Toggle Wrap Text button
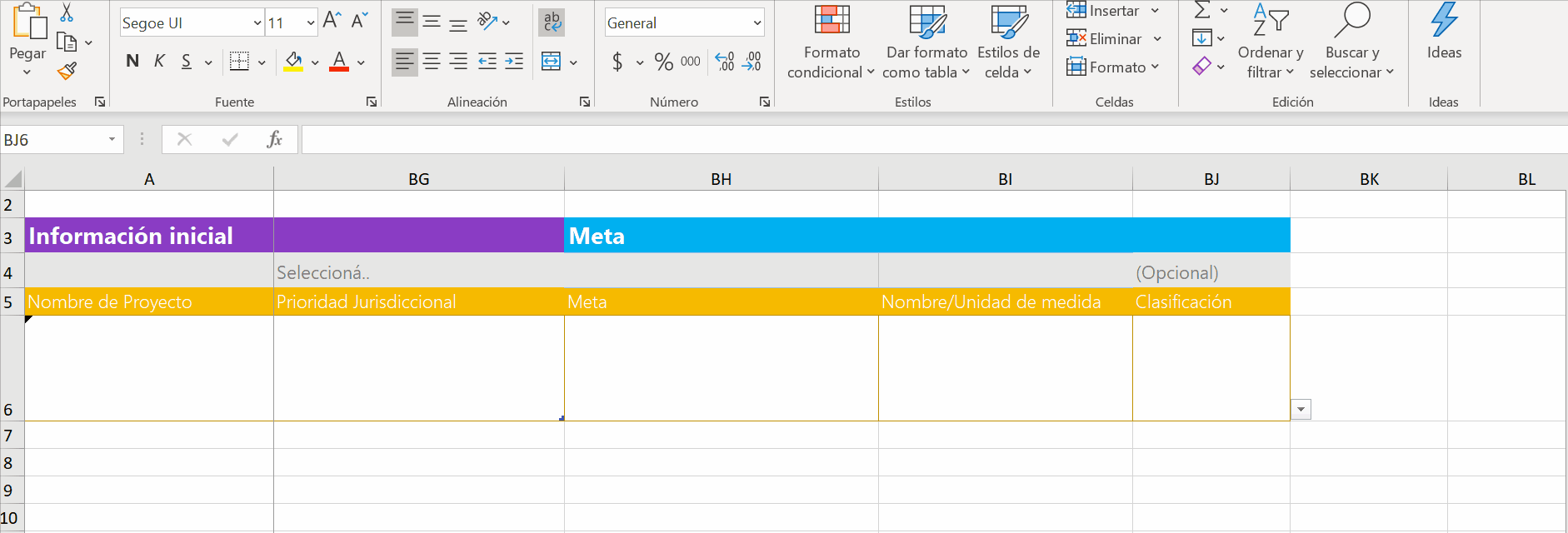This screenshot has height=533, width=1568. [x=552, y=22]
